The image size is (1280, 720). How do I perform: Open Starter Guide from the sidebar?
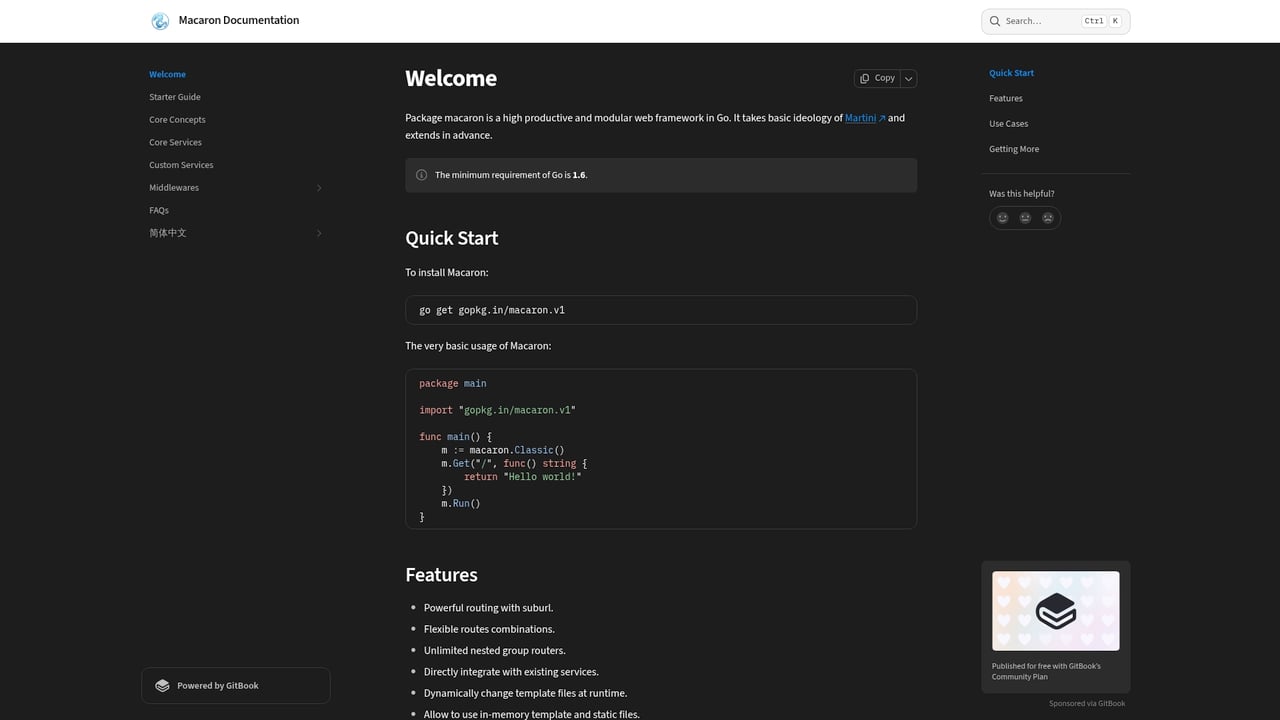(174, 97)
